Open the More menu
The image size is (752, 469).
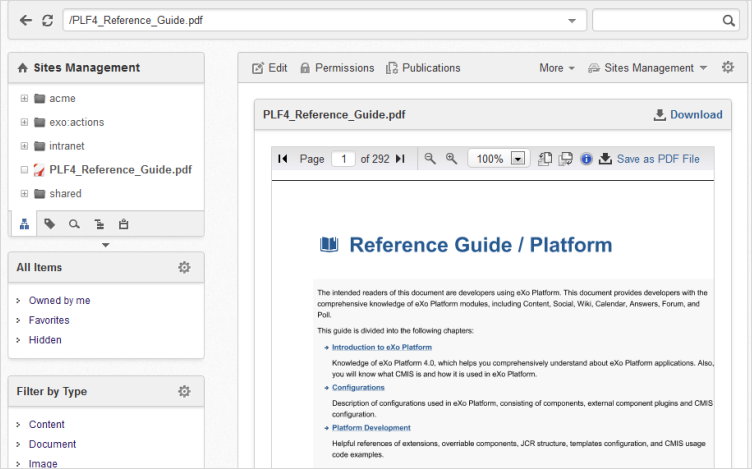556,68
